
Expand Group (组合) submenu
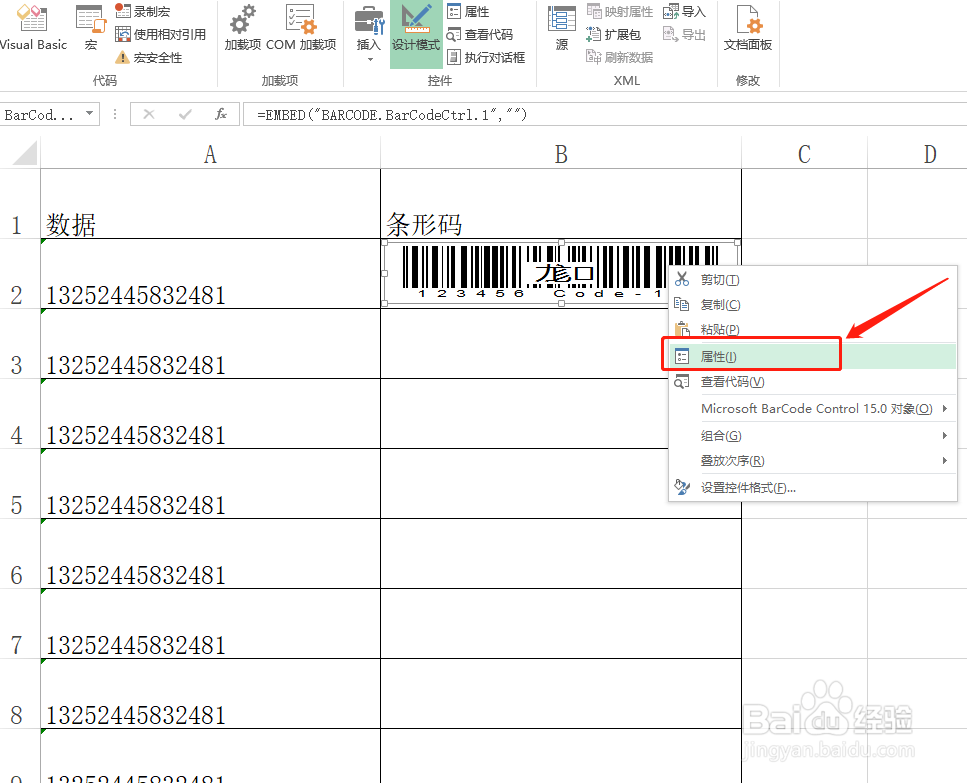click(x=813, y=436)
